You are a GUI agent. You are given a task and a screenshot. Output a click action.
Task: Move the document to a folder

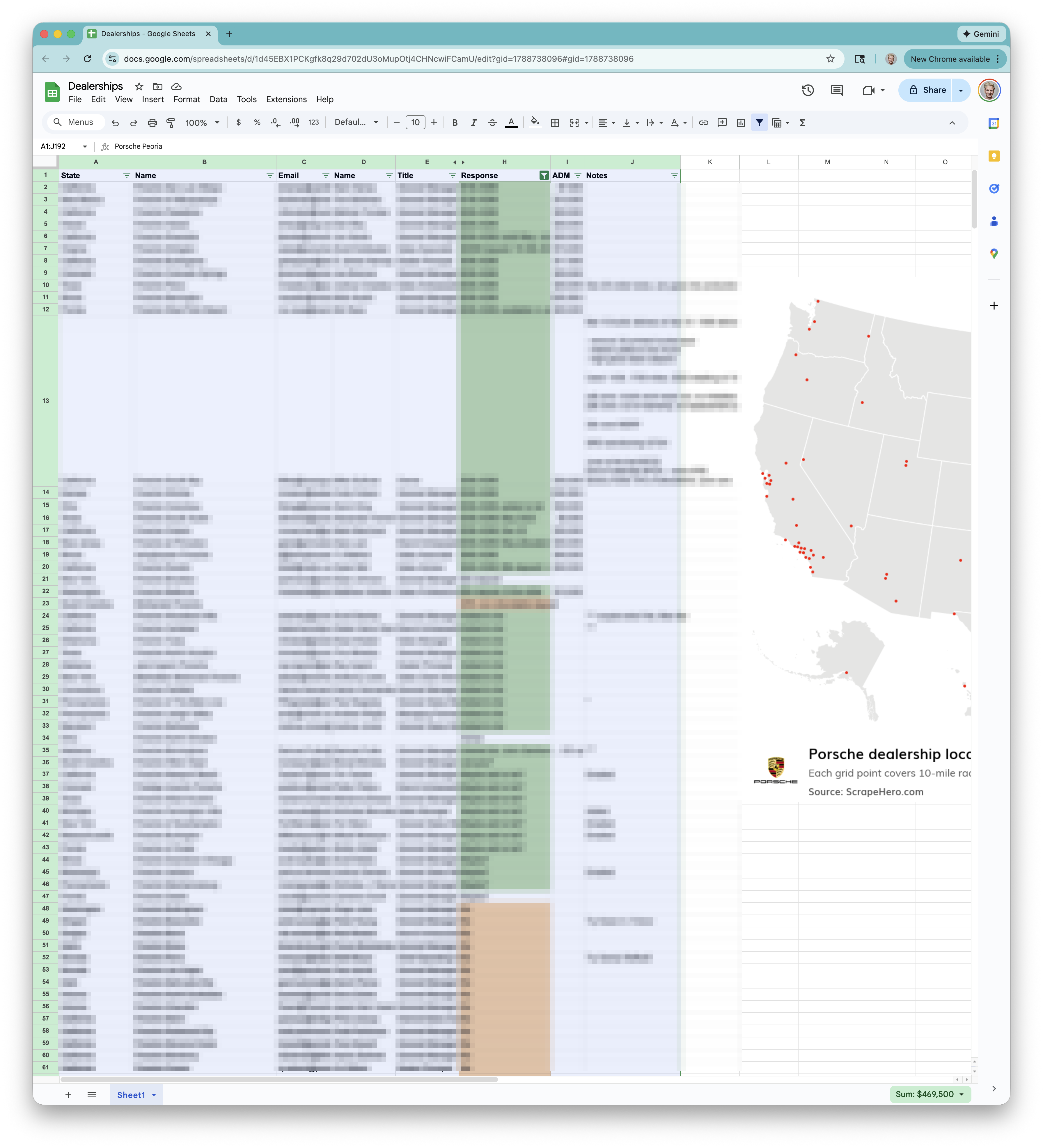pos(158,86)
